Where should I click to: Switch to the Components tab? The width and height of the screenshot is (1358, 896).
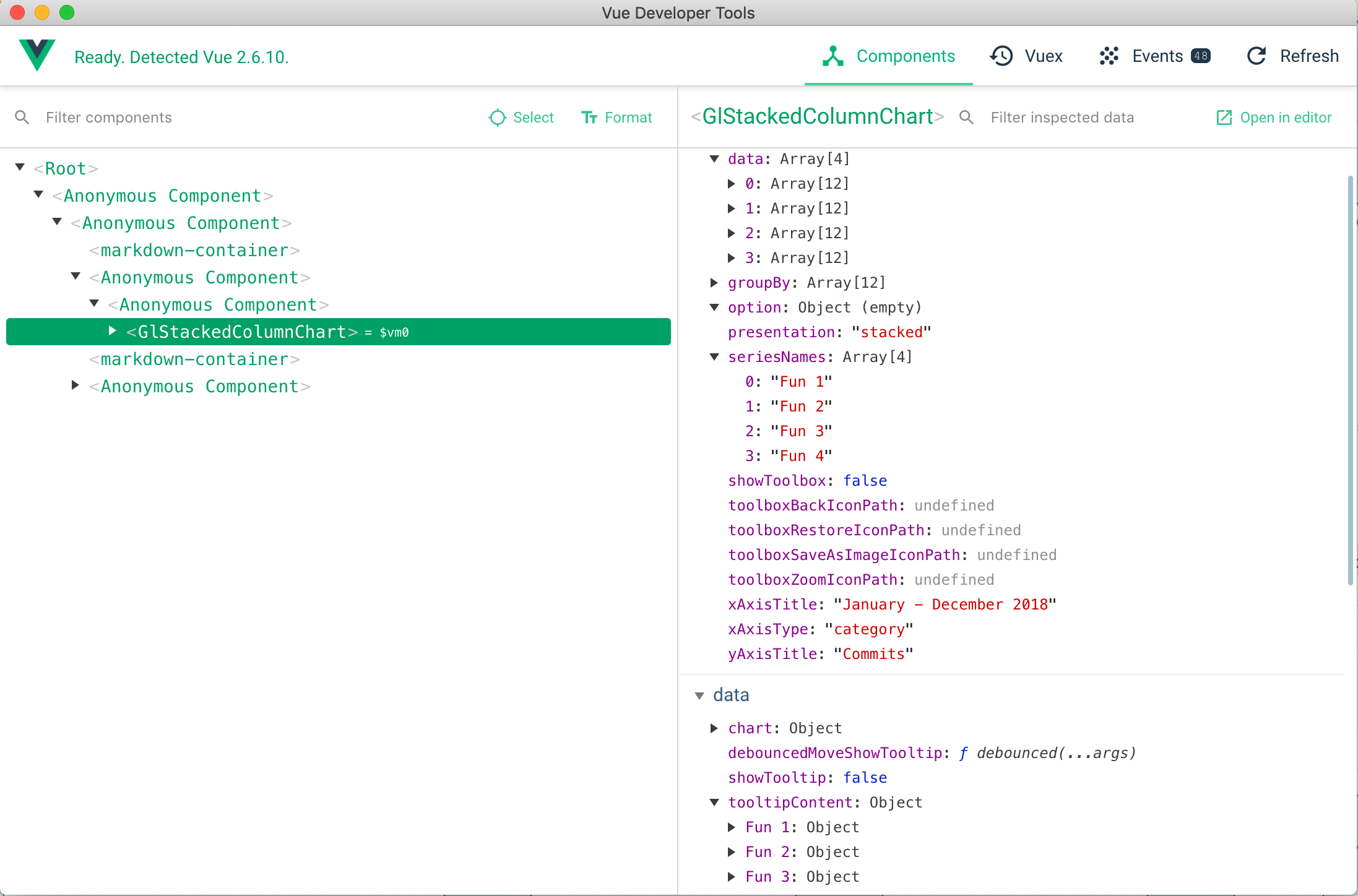[x=889, y=56]
